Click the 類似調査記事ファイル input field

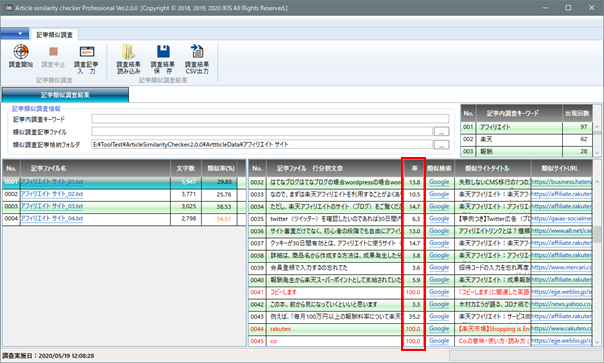[x=262, y=131]
